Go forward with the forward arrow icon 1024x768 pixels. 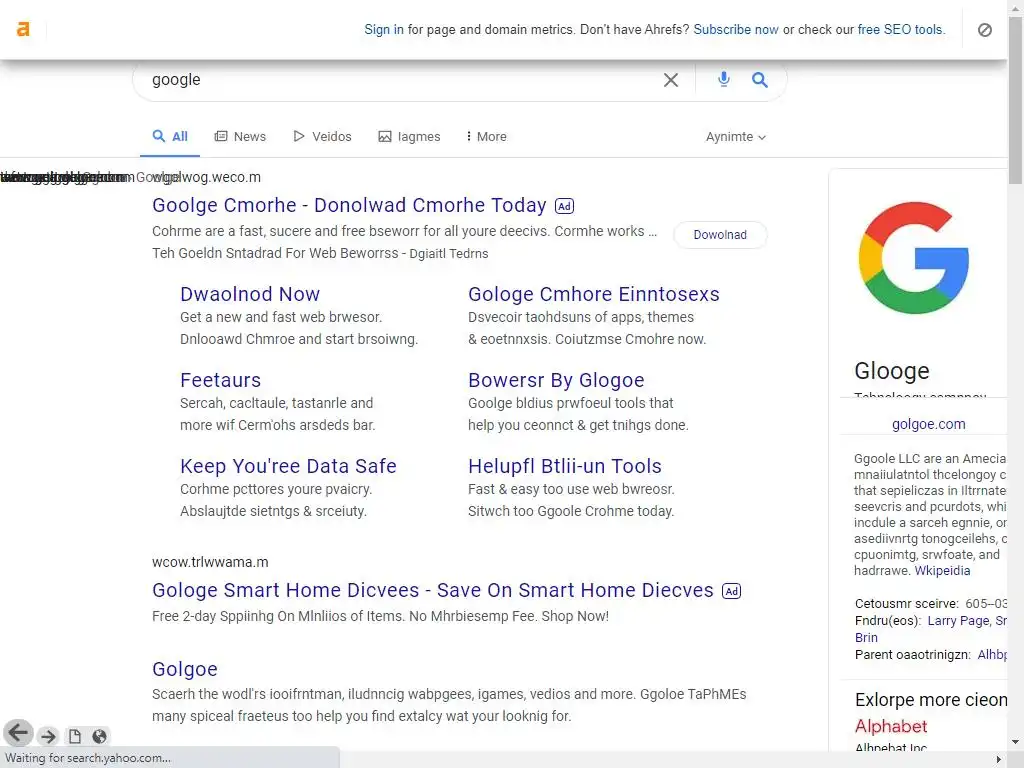click(x=48, y=736)
